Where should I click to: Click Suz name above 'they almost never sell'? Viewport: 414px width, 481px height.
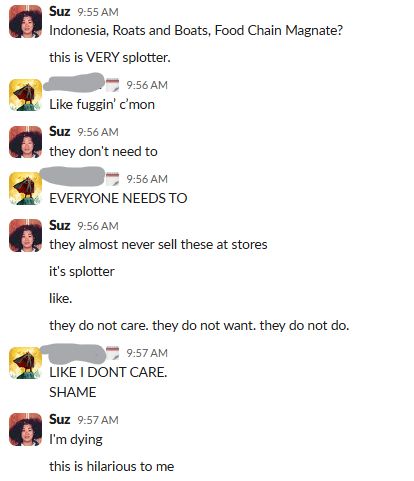(x=60, y=225)
